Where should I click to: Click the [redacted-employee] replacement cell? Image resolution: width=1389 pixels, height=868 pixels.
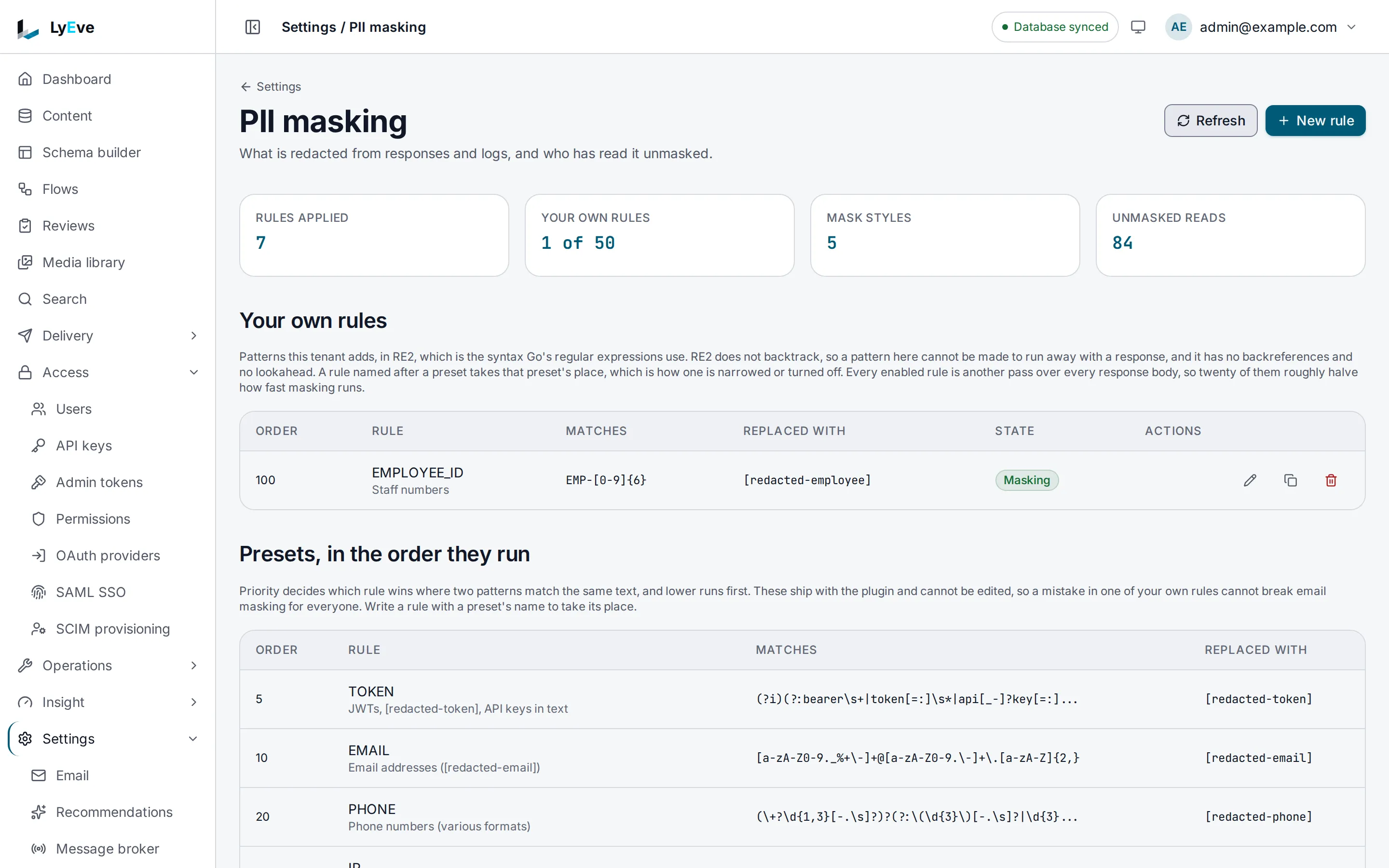pyautogui.click(x=807, y=480)
